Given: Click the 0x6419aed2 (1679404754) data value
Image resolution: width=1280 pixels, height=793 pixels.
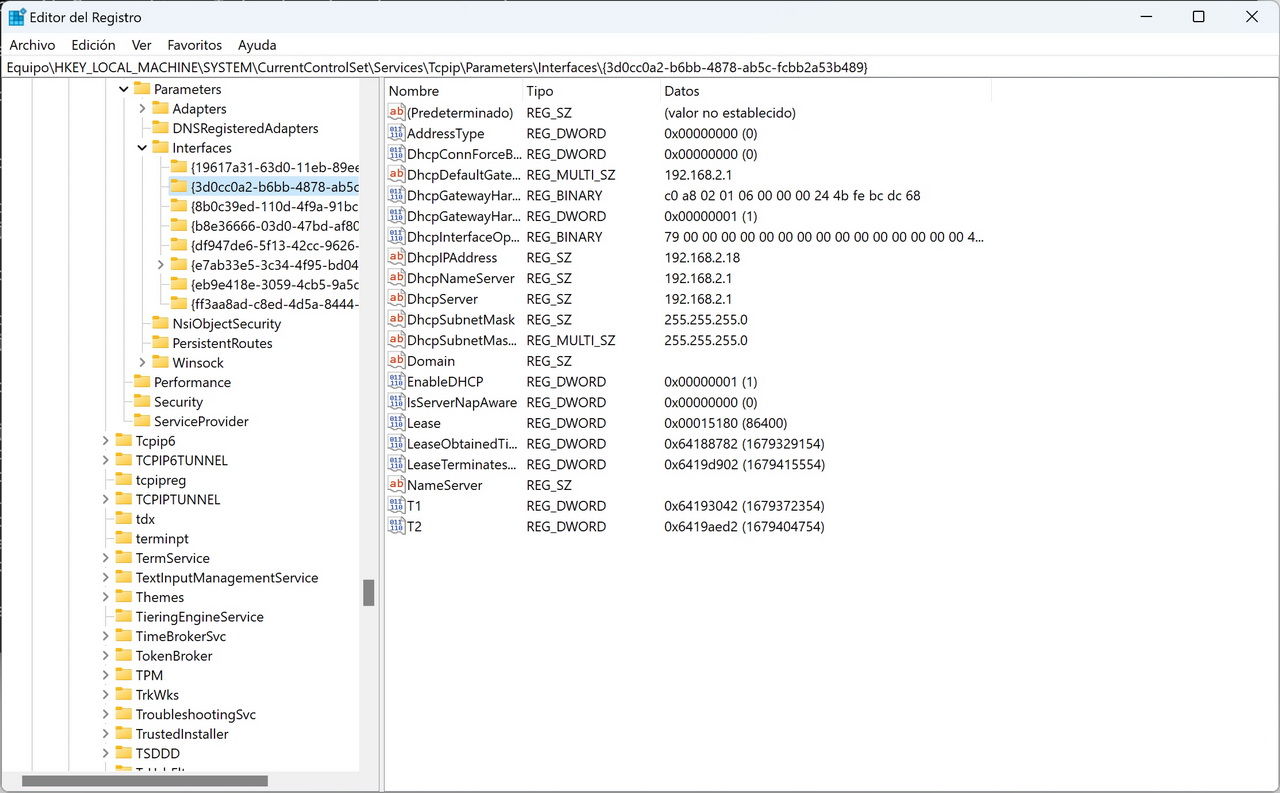Looking at the screenshot, I should pos(744,527).
